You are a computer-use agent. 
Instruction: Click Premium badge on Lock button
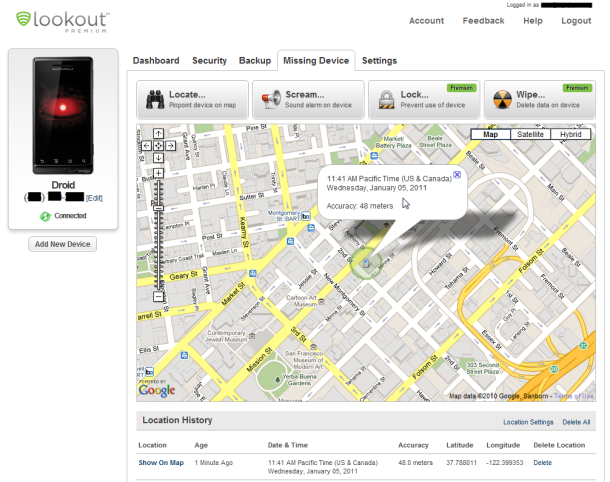461,88
